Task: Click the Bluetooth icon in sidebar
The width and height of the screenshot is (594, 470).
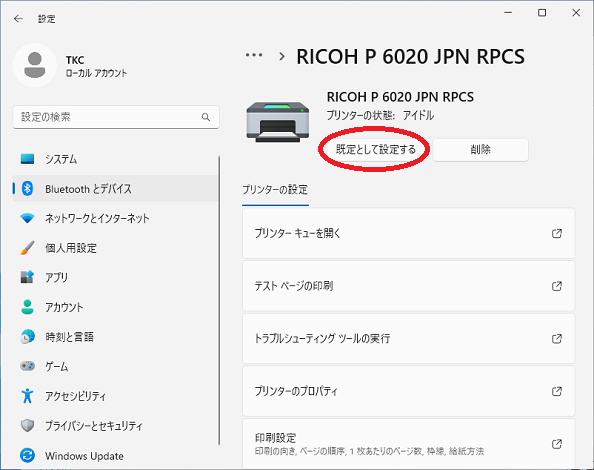Action: click(x=27, y=188)
